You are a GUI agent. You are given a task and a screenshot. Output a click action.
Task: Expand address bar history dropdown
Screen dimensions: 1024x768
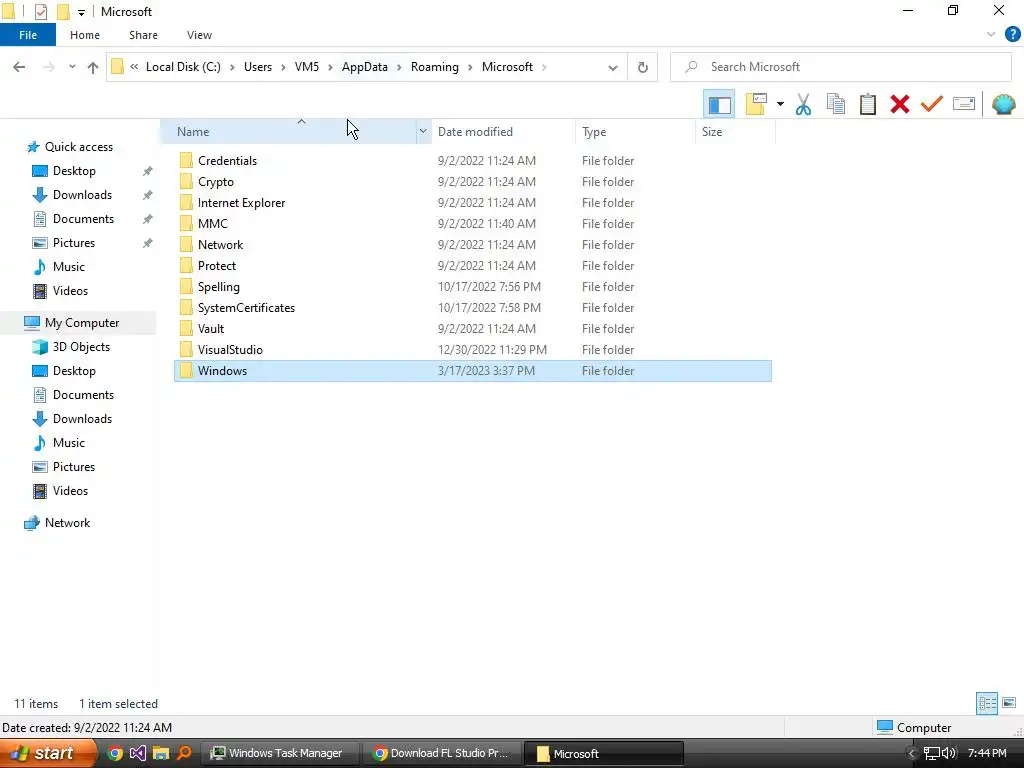point(613,67)
